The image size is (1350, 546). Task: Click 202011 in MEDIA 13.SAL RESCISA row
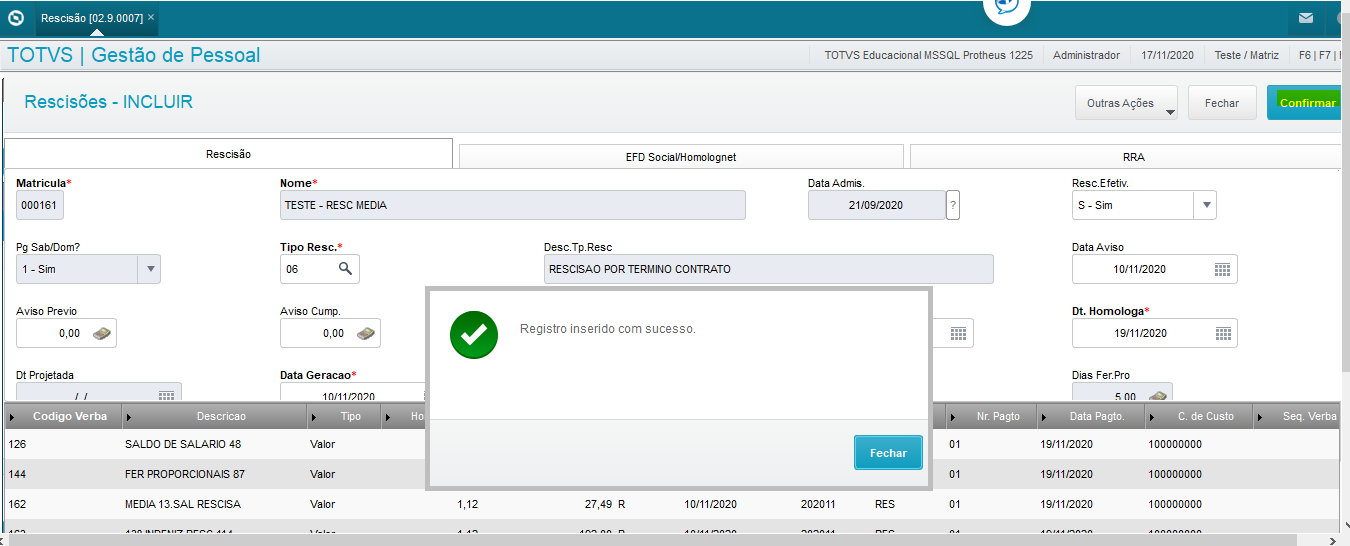818,504
